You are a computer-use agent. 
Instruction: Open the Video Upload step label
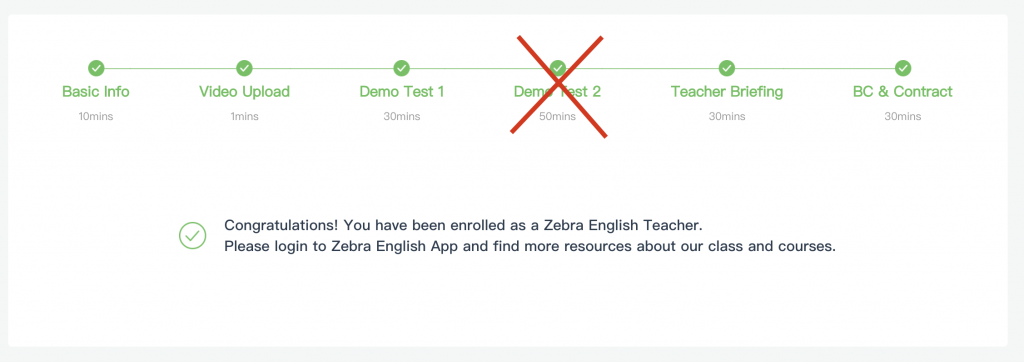[244, 91]
